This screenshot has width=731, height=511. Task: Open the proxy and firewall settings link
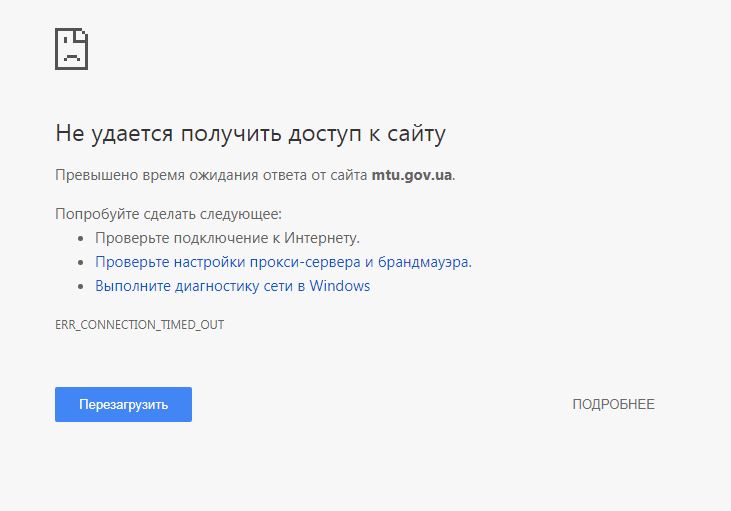[283, 262]
